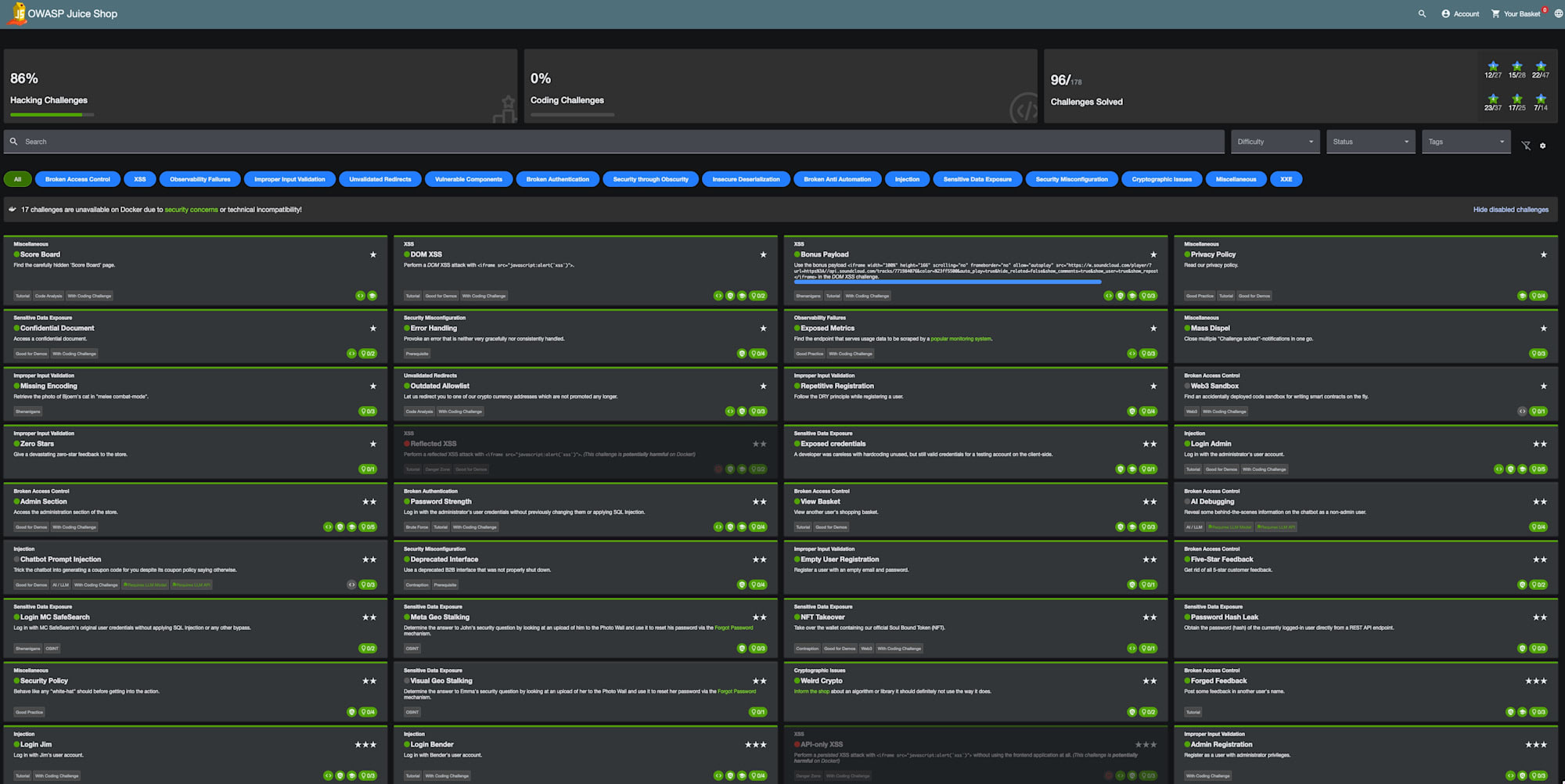Show DOM XSS hints 0/2 lightbulb
The image size is (1565, 784).
[x=758, y=296]
